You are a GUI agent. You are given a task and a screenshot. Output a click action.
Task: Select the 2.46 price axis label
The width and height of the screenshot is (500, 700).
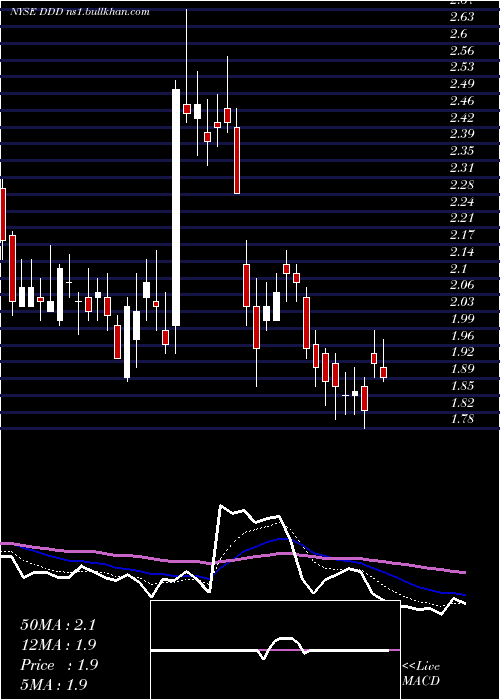[x=462, y=101]
